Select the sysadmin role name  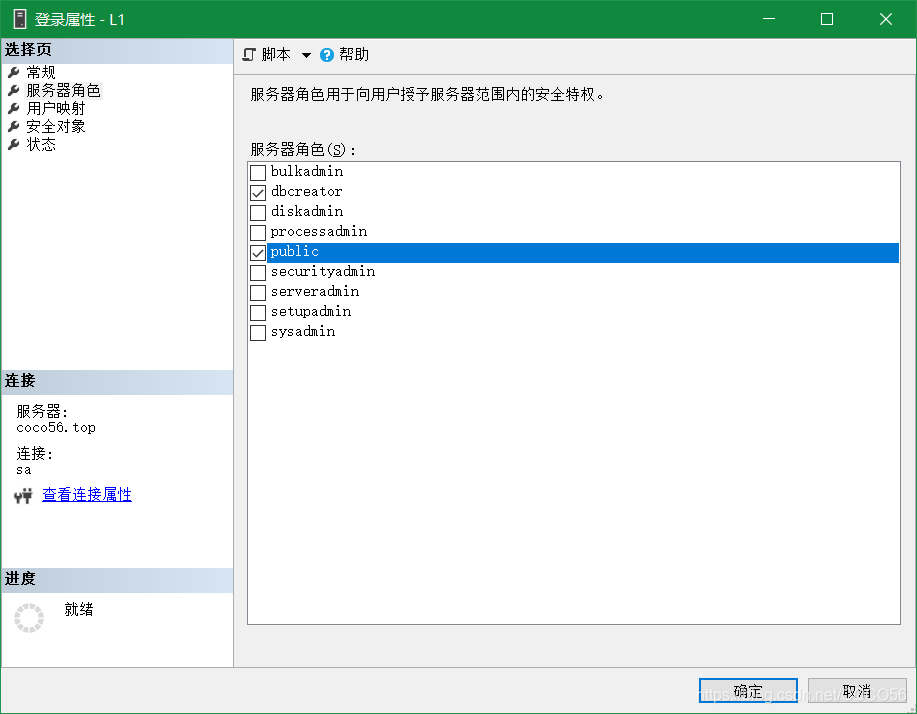click(x=303, y=332)
